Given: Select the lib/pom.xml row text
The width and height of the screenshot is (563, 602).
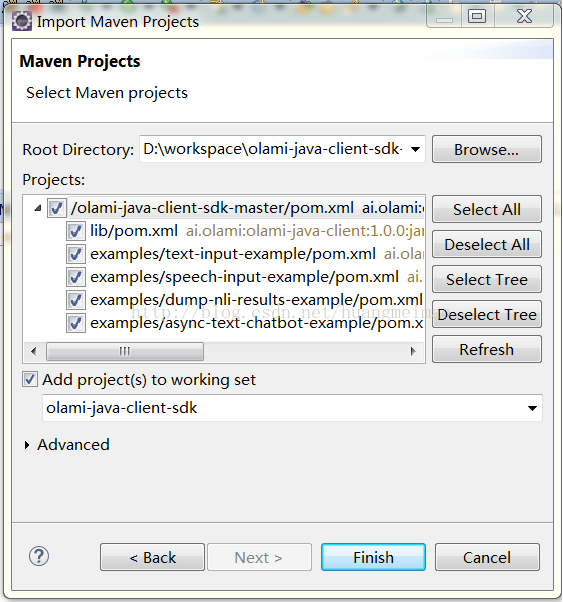Looking at the screenshot, I should pyautogui.click(x=134, y=231).
